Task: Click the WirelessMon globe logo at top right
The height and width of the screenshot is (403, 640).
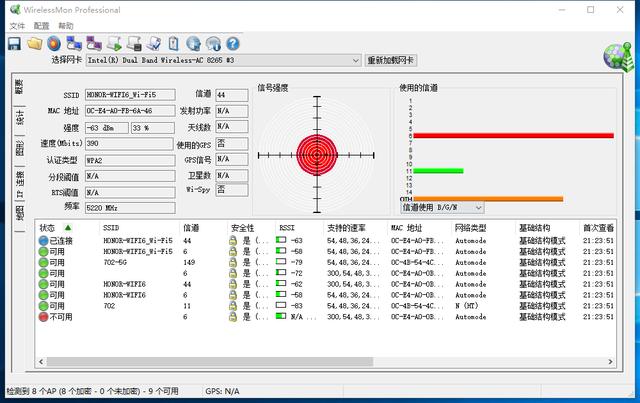Action: tap(618, 56)
